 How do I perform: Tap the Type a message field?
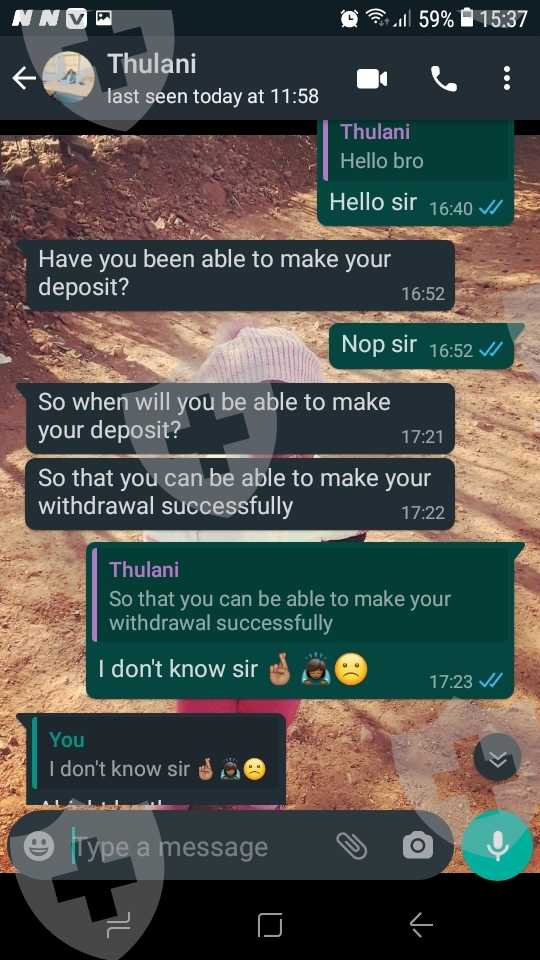(x=202, y=847)
